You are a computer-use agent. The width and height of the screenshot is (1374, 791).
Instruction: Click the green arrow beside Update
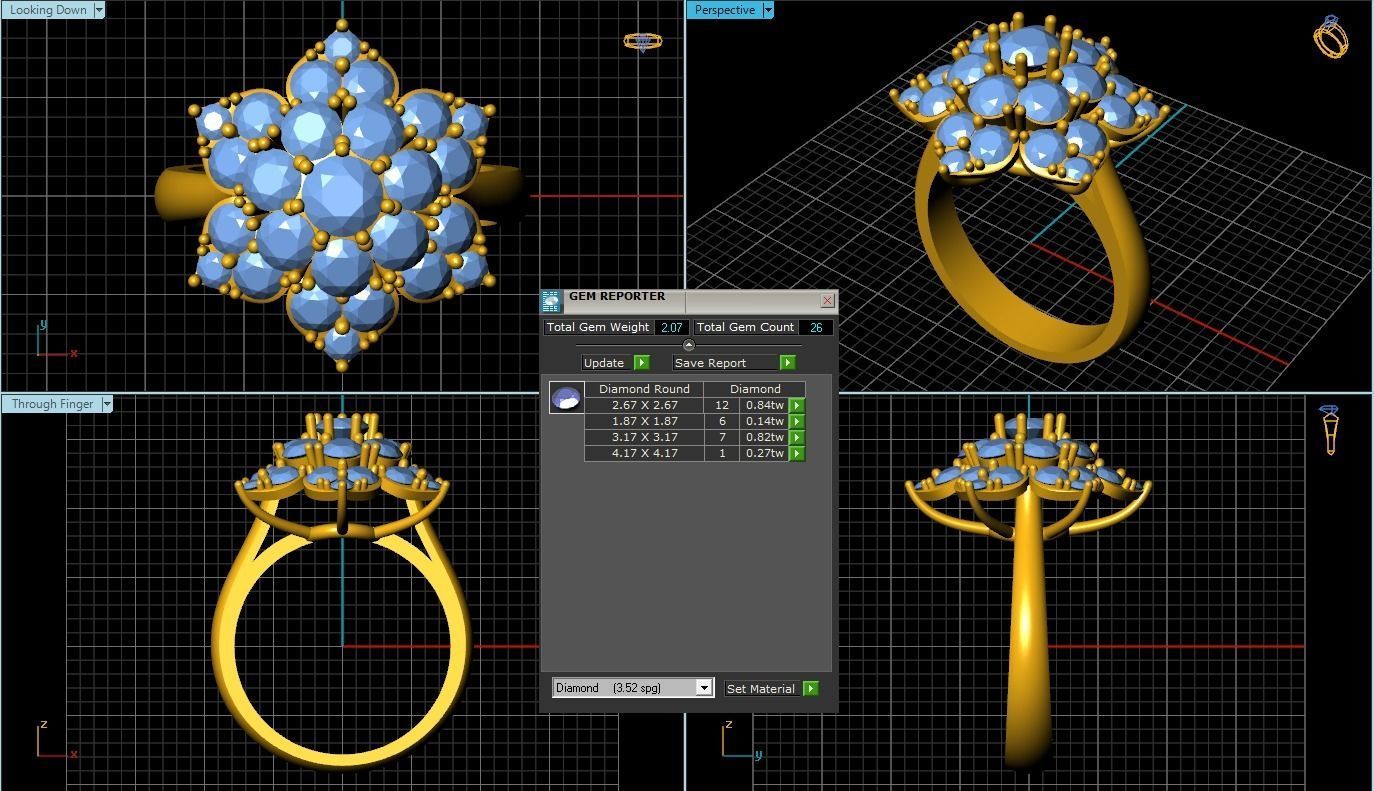[x=642, y=363]
